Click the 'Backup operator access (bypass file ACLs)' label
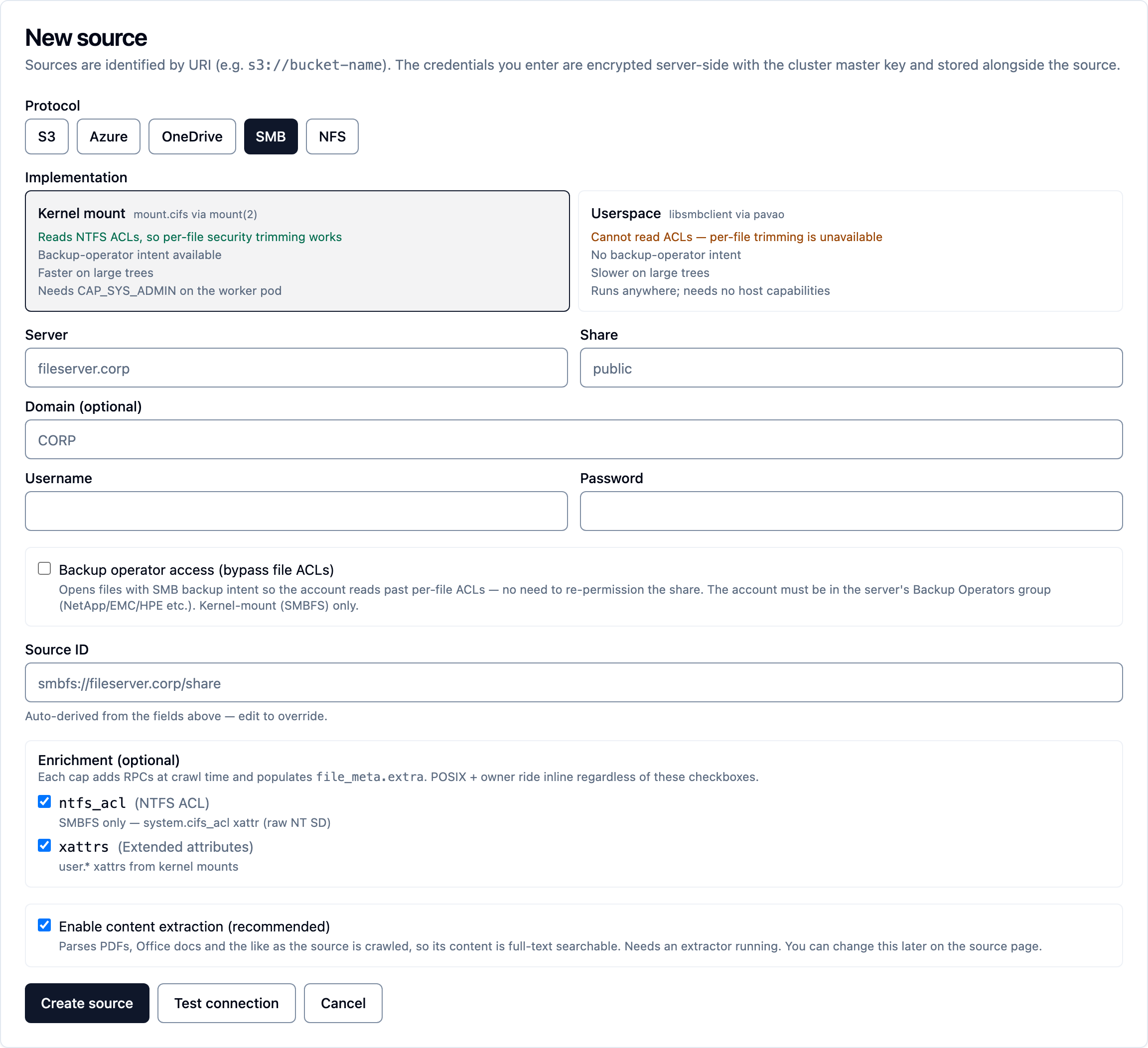Viewport: 1148px width, 1048px height. pos(196,570)
